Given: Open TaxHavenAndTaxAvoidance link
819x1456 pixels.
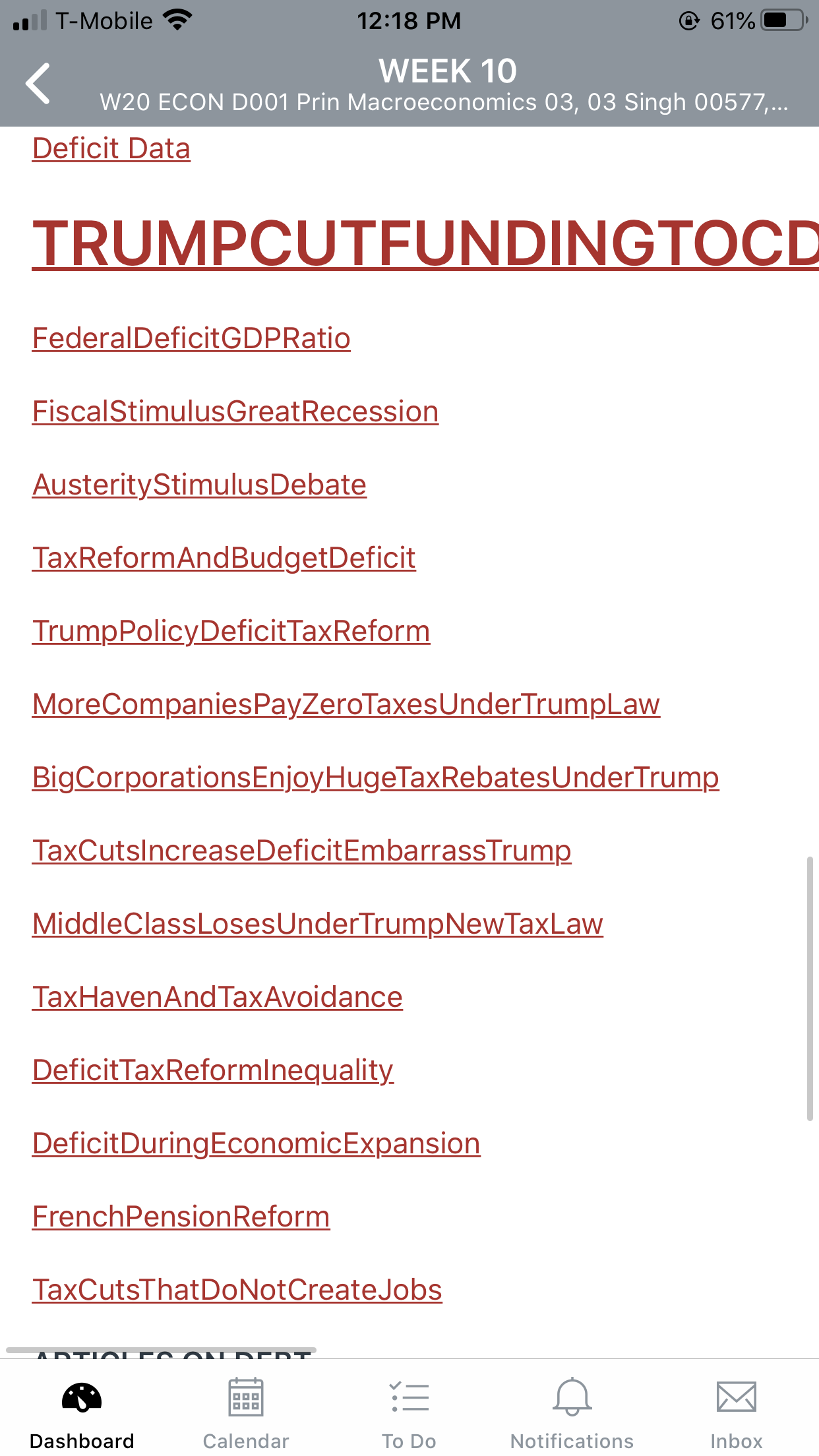Looking at the screenshot, I should pyautogui.click(x=218, y=997).
